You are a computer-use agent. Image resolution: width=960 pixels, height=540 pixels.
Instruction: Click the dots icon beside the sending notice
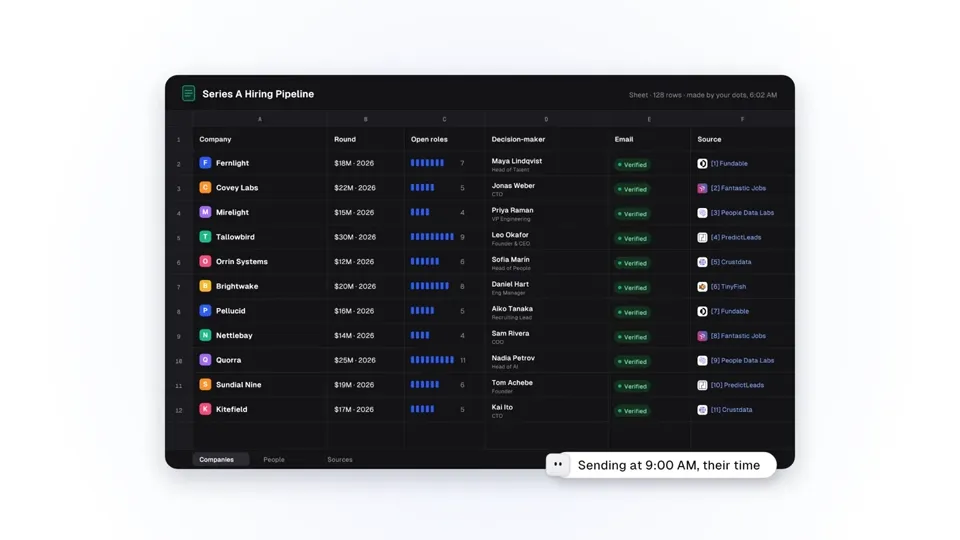[x=558, y=465]
